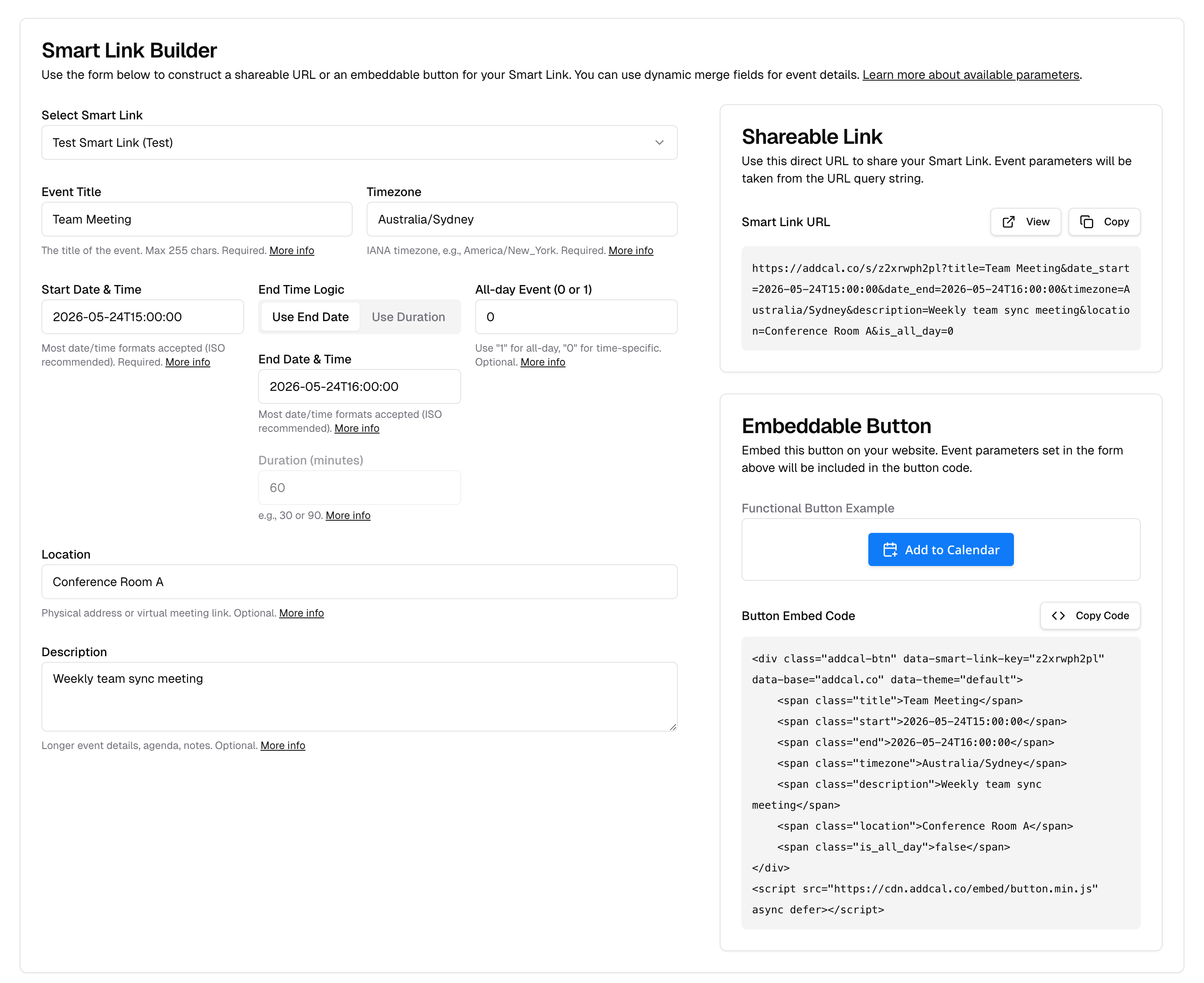Click the Location Conference Room A field
Screen dimensions: 1204x983
click(359, 582)
